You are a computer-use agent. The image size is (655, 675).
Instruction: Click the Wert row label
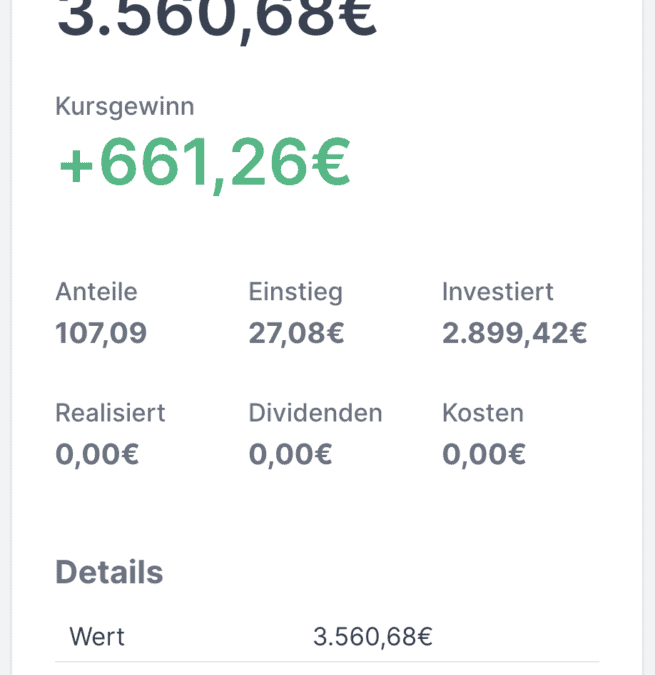(97, 637)
